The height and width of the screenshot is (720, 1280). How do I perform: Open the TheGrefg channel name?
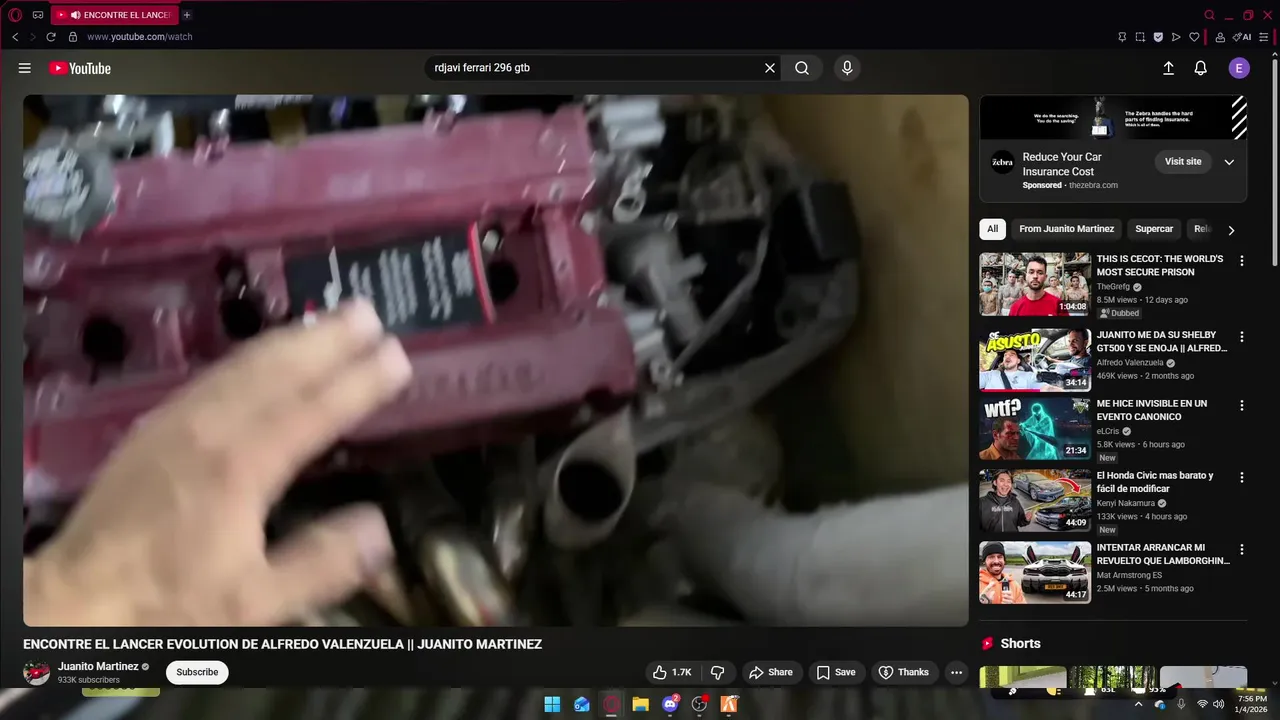pos(1113,287)
